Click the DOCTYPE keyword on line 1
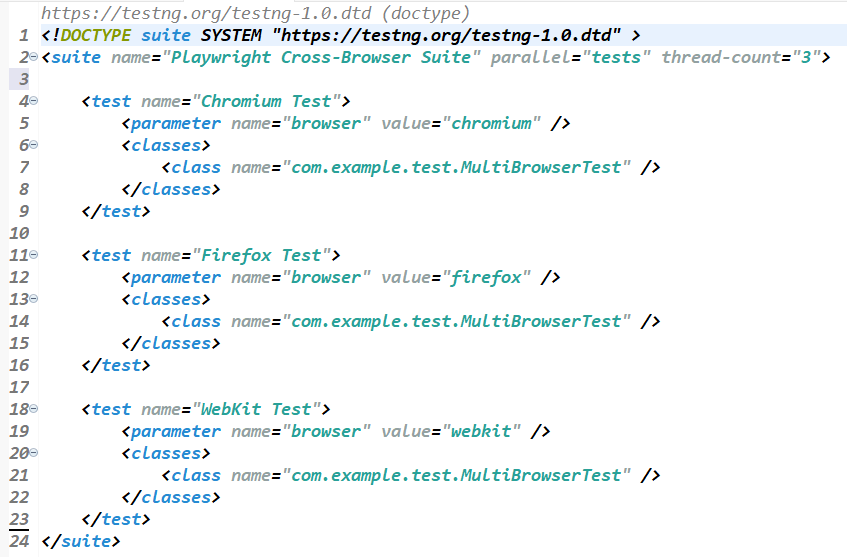This screenshot has width=847, height=557. point(96,35)
